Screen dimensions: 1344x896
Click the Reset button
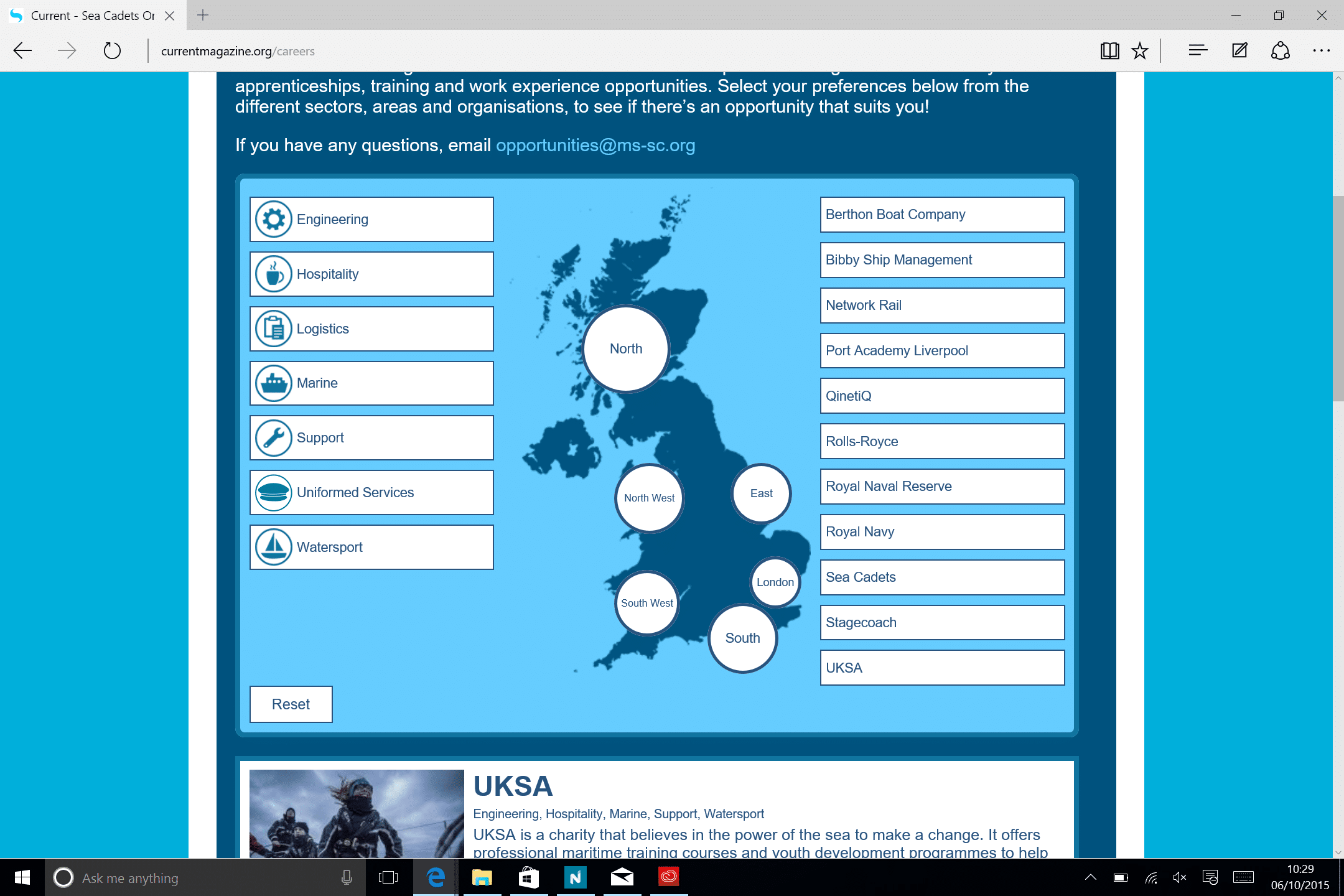(x=290, y=704)
